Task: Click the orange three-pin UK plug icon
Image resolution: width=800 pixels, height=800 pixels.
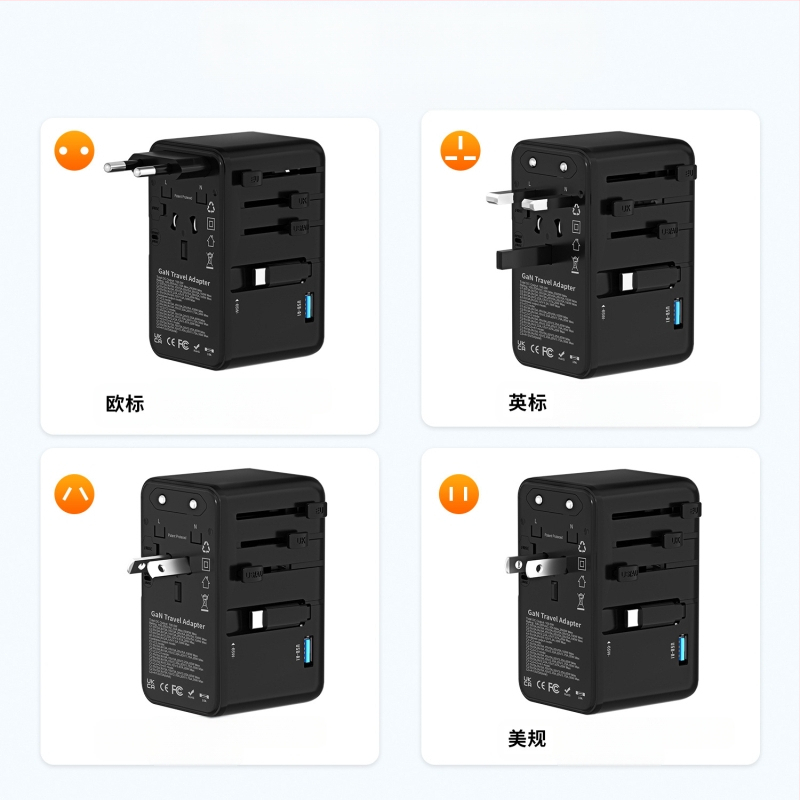Action: (460, 151)
